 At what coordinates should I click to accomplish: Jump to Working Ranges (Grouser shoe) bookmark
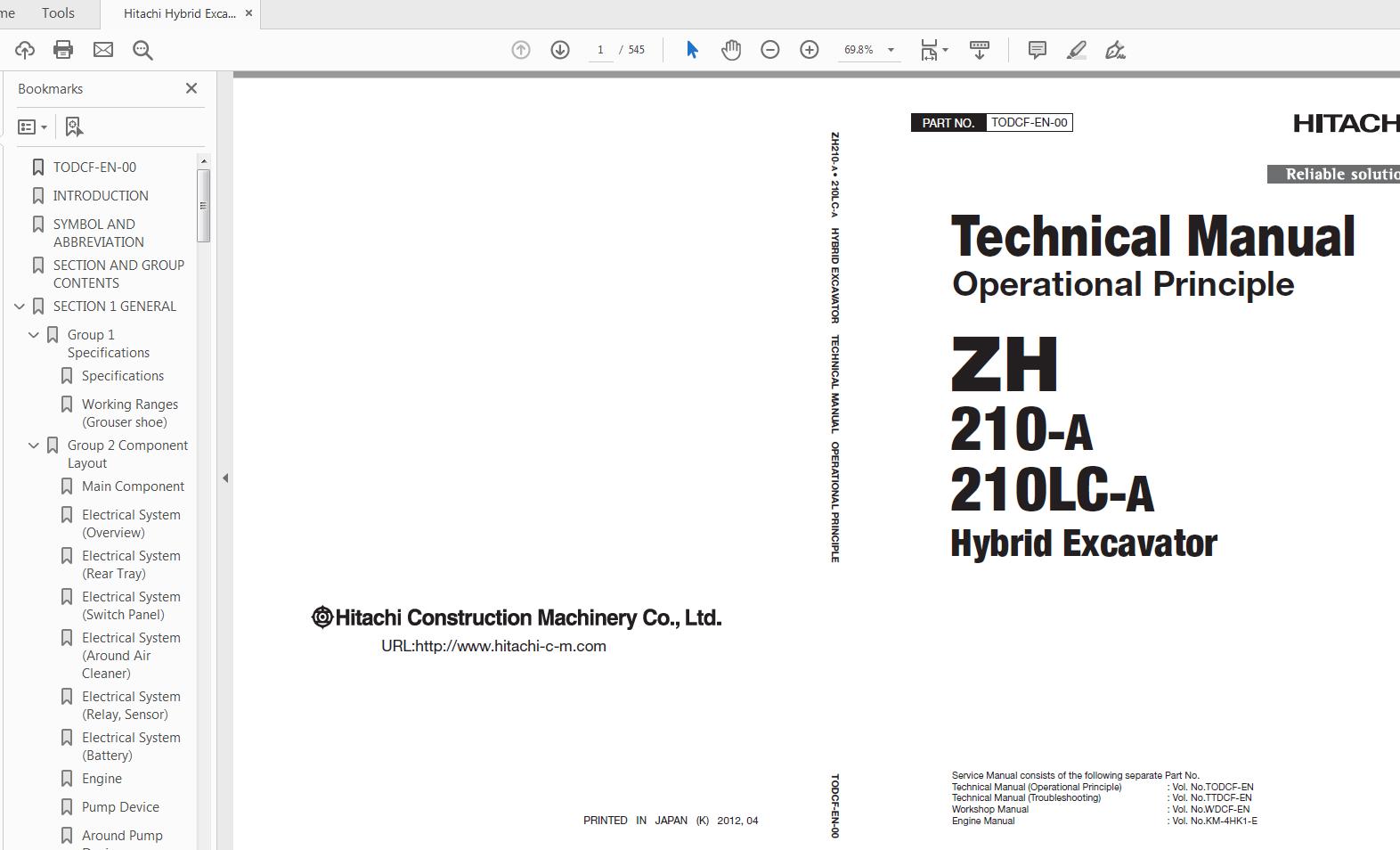coord(130,413)
